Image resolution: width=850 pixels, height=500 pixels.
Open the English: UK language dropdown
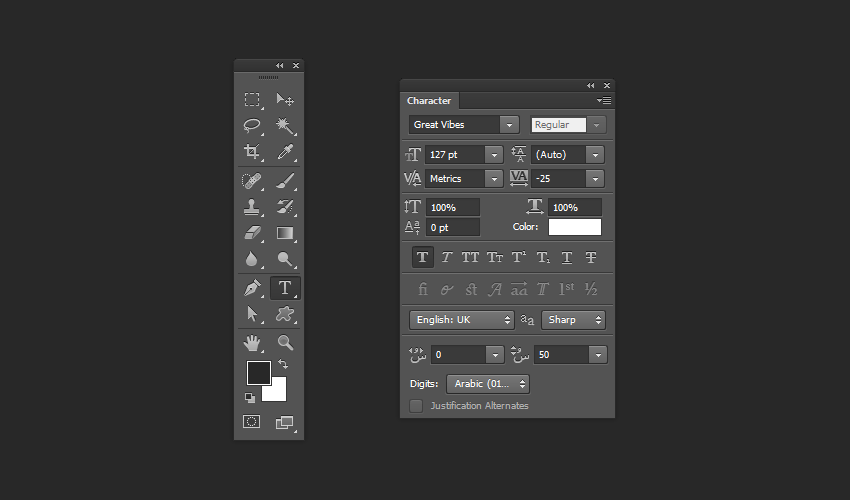[461, 320]
